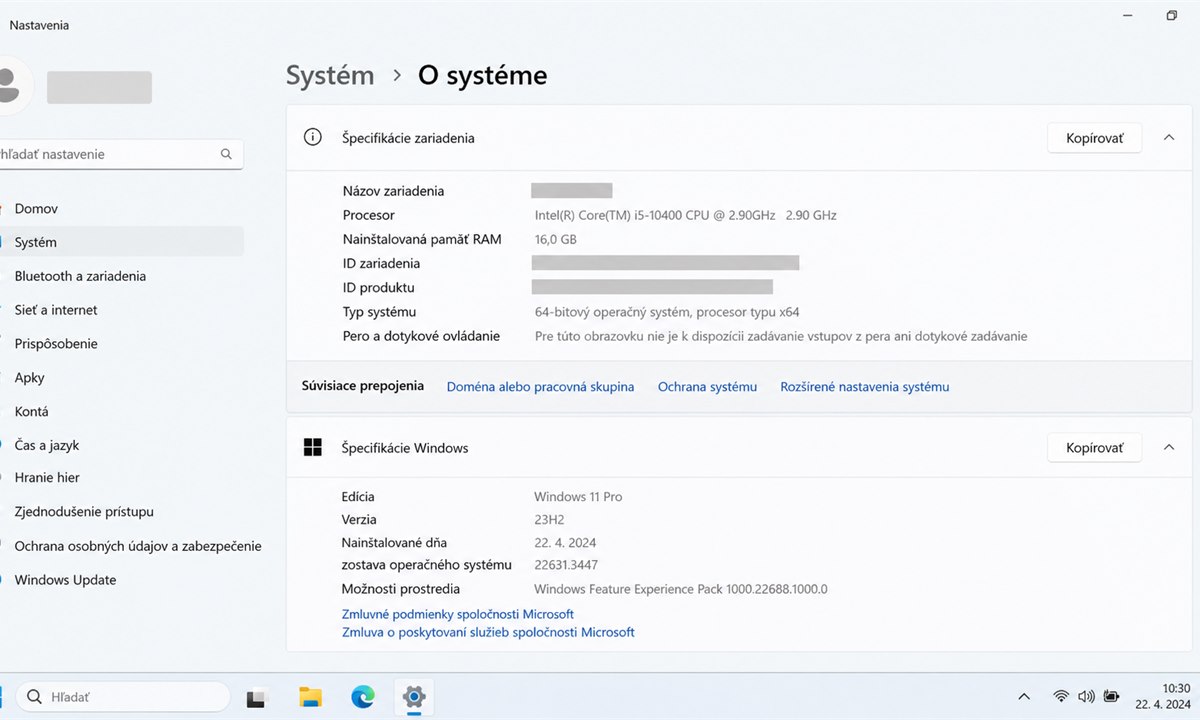
Task: Launch Microsoft Edge from the taskbar
Action: tap(362, 697)
